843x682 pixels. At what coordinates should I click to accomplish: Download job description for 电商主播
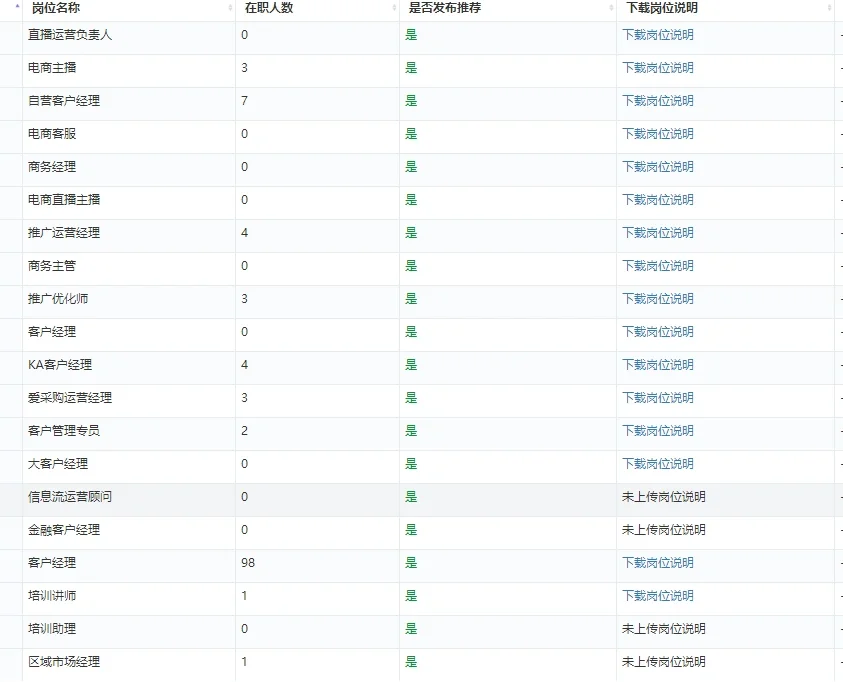click(657, 68)
